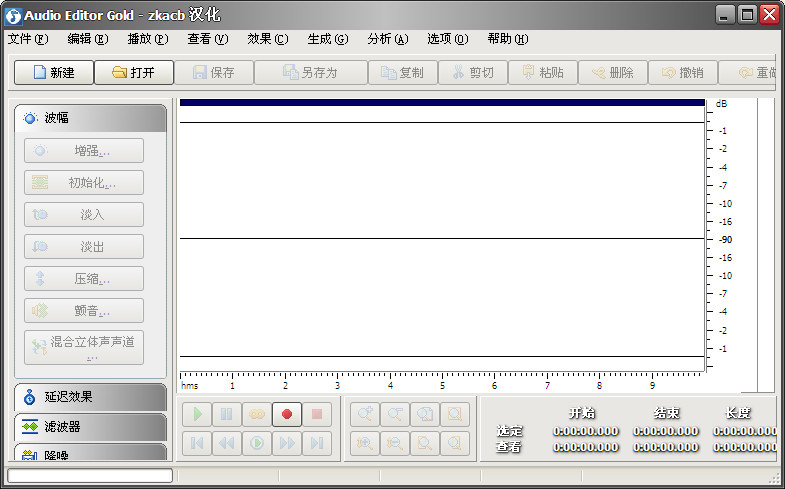The width and height of the screenshot is (785, 489).
Task: Expand the 延迟效果 delay effects section
Action: [x=91, y=397]
